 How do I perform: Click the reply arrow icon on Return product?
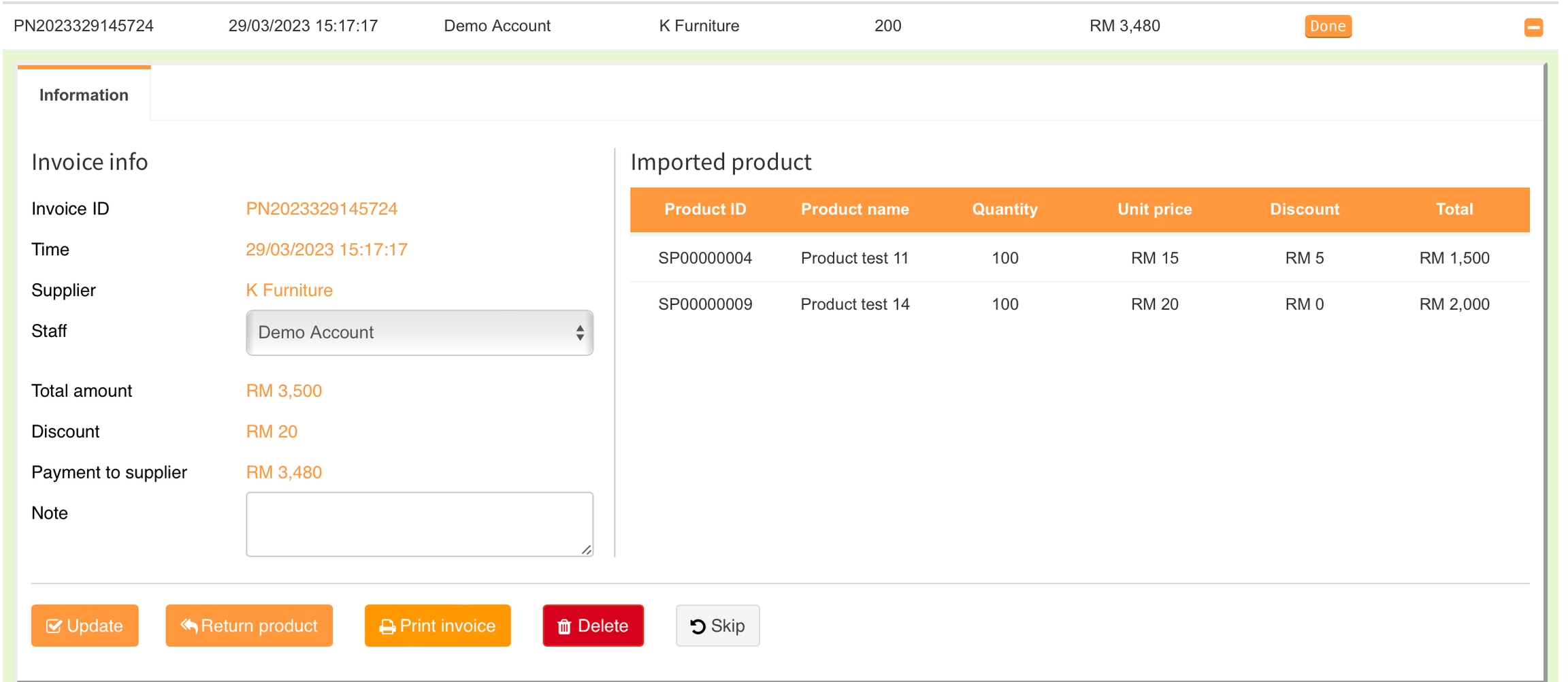click(189, 626)
